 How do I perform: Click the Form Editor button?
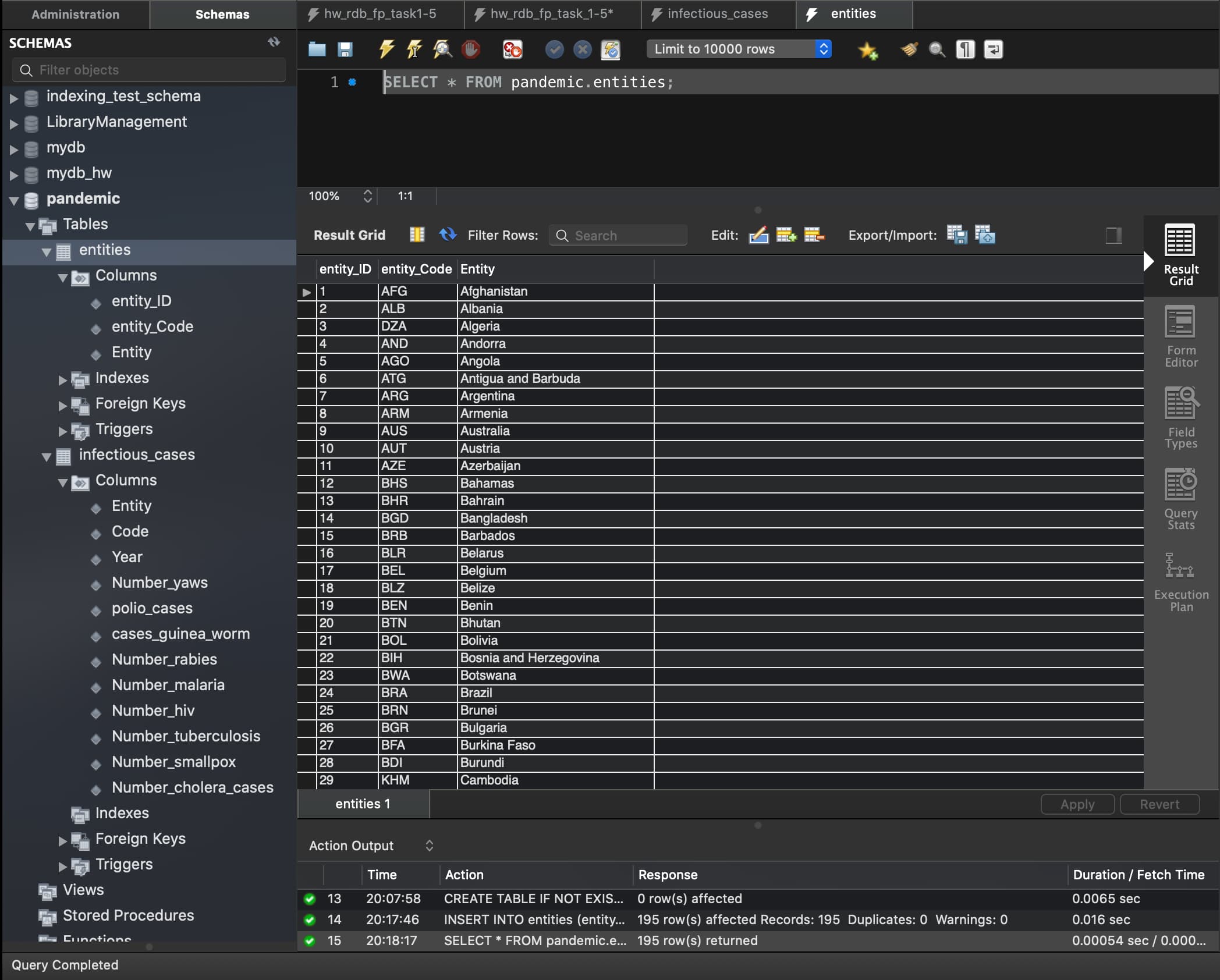1180,336
